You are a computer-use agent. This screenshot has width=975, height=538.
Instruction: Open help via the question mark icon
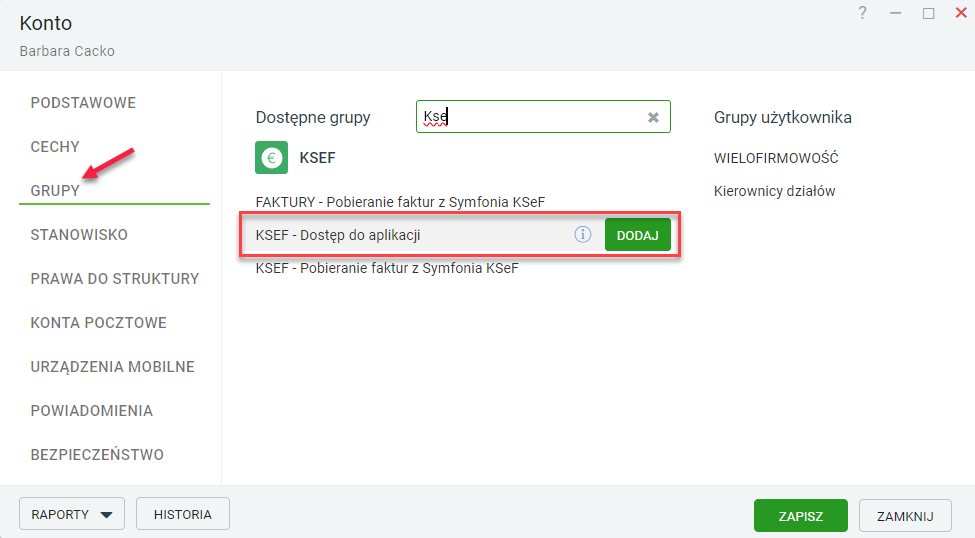point(863,13)
